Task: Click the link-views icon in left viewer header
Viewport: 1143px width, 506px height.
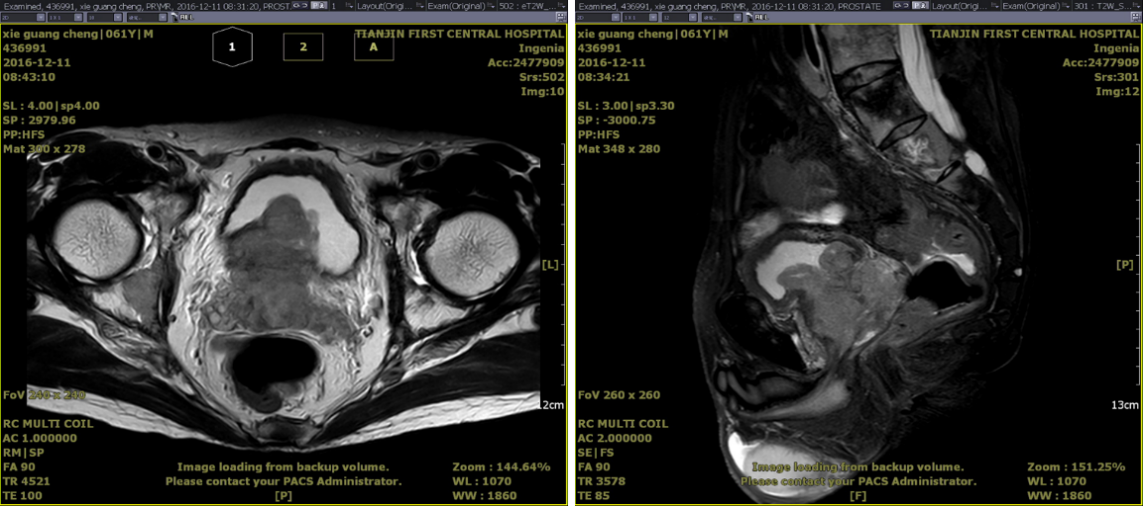Action: (301, 5)
